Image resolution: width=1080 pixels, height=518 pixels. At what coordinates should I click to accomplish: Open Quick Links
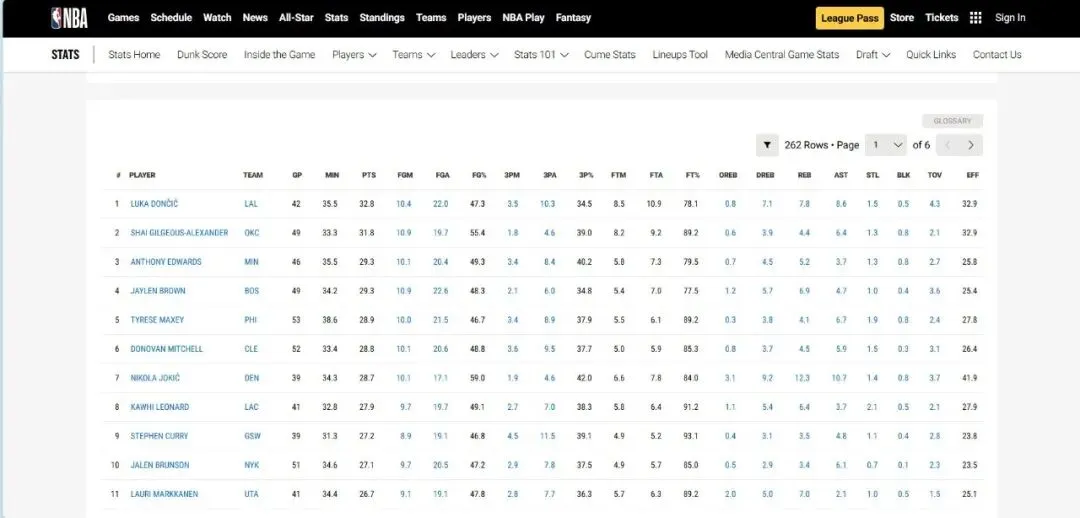pos(931,55)
